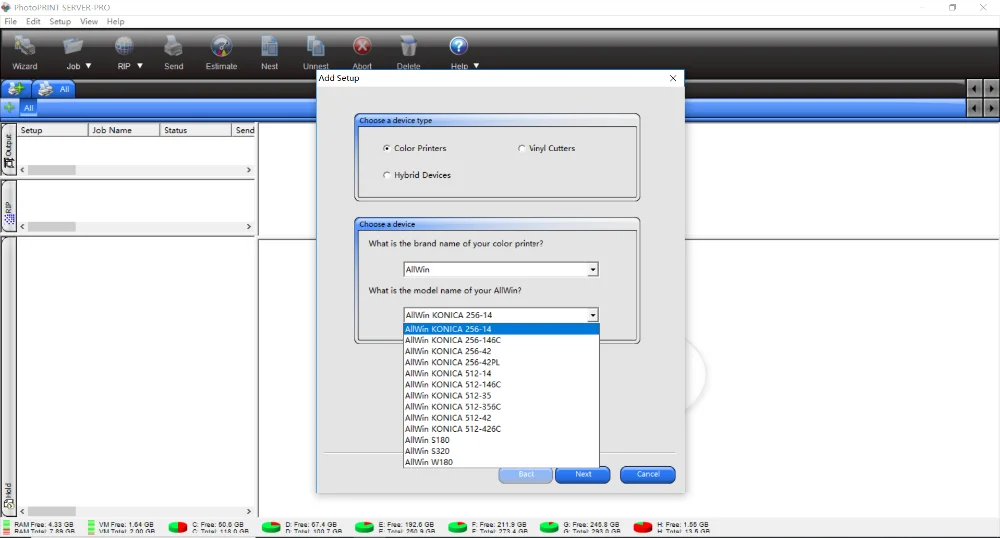The height and width of the screenshot is (538, 1000).
Task: Click the Output panel horizontal scrollbar thumb
Action: pos(52,170)
